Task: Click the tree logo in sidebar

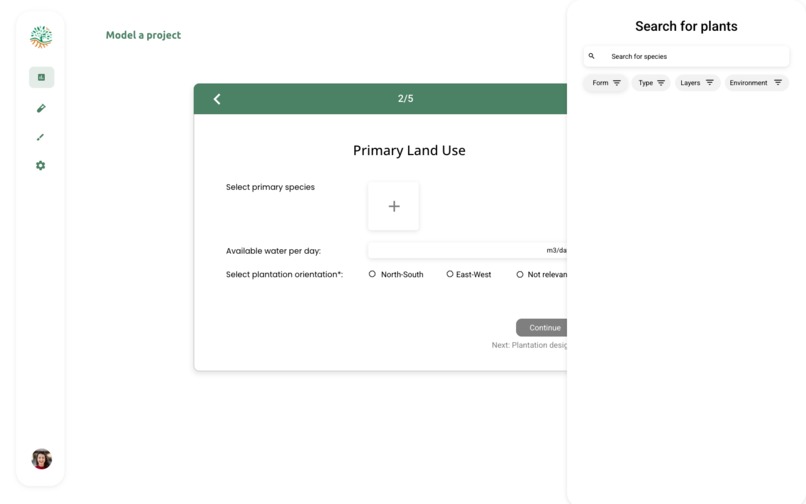Action: coord(41,37)
